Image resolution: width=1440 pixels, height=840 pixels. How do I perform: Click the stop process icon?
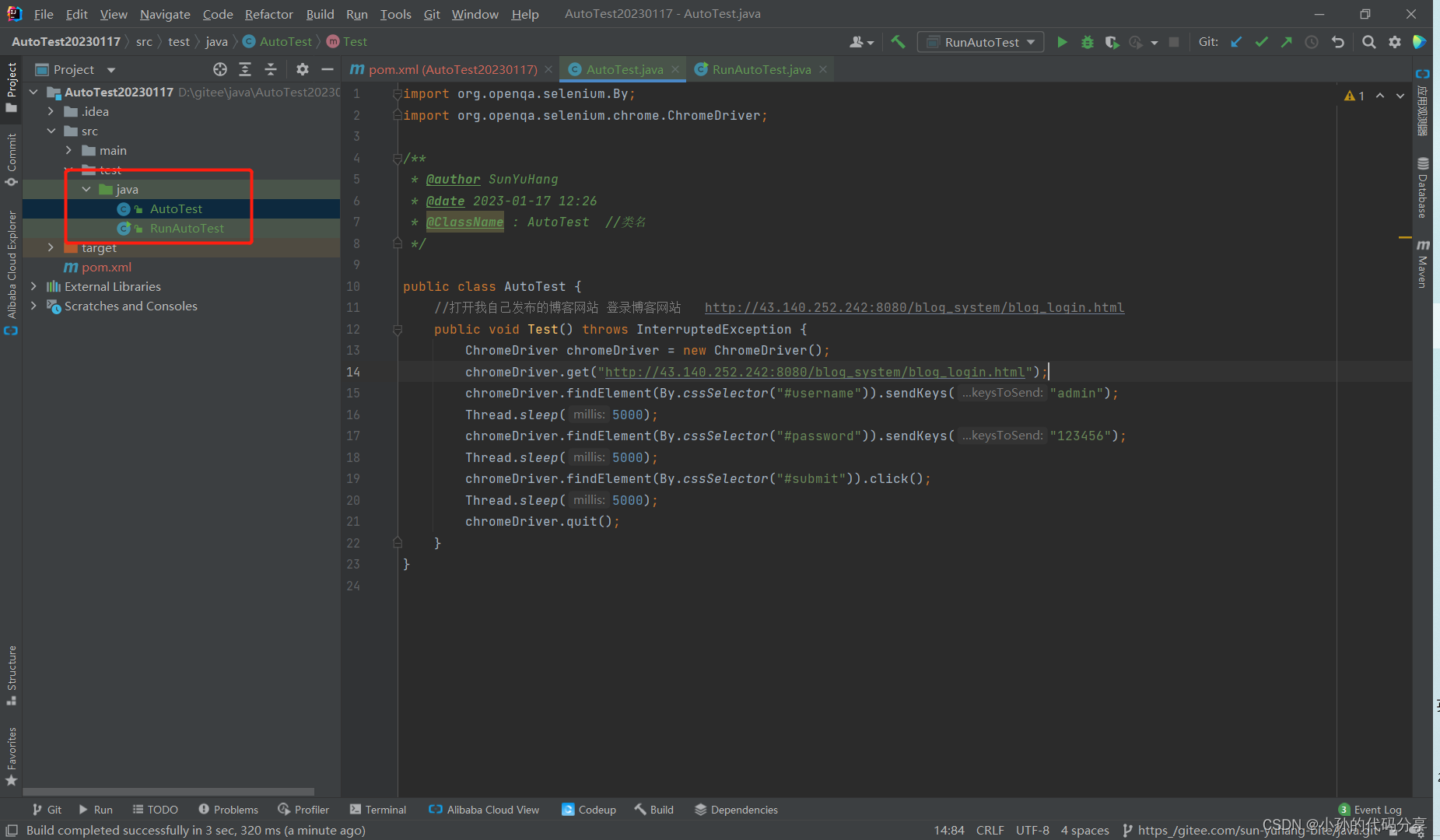(1174, 42)
